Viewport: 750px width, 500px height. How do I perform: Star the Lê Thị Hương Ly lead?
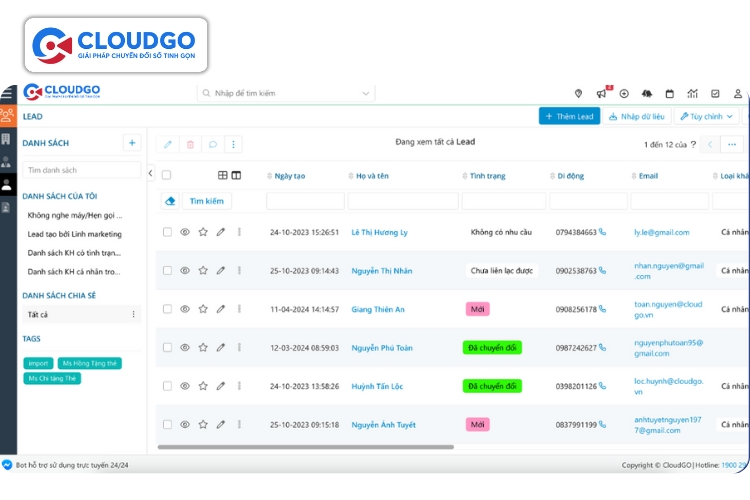(x=203, y=232)
